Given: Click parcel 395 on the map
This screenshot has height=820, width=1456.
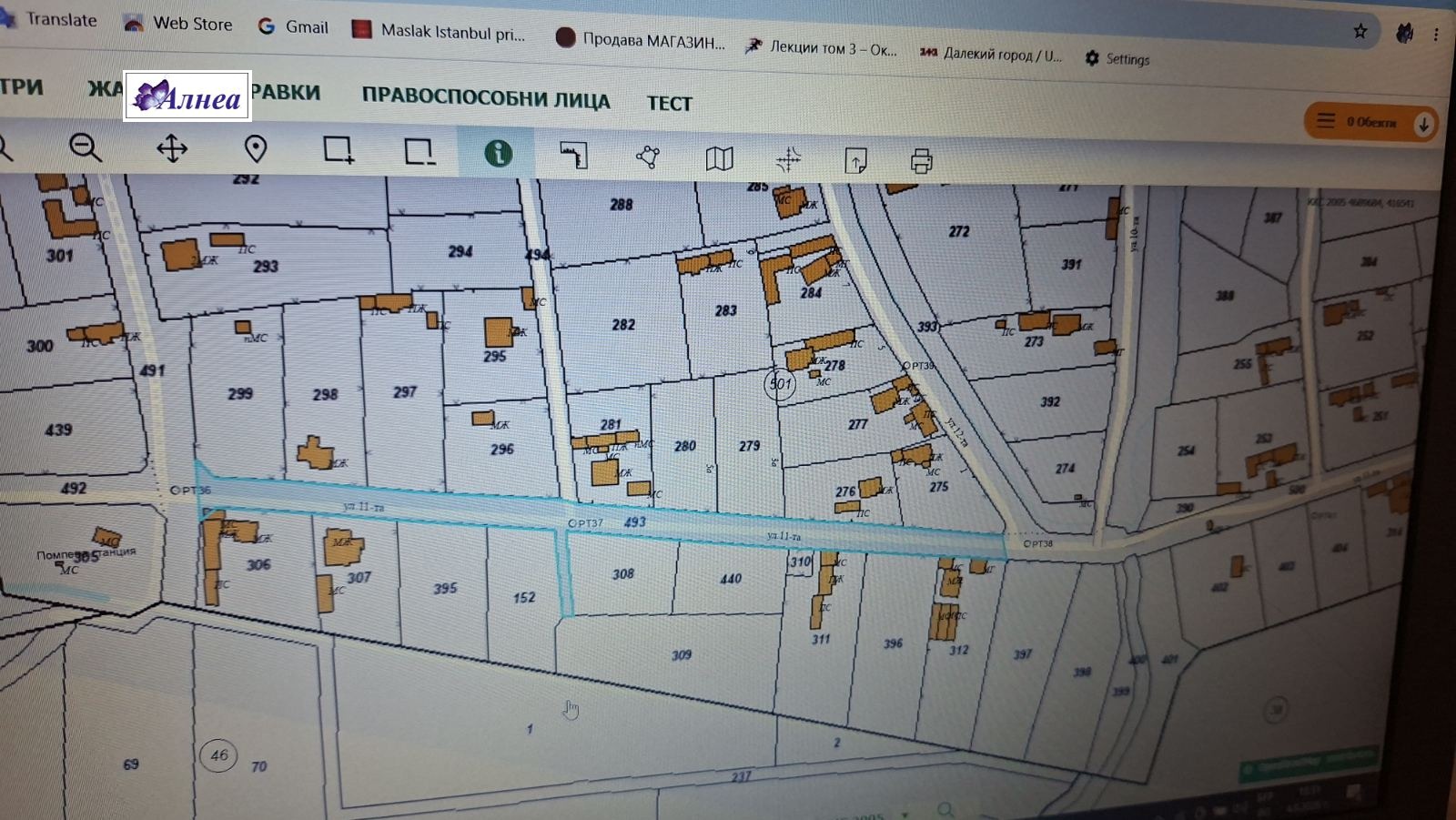Looking at the screenshot, I should pos(445,588).
